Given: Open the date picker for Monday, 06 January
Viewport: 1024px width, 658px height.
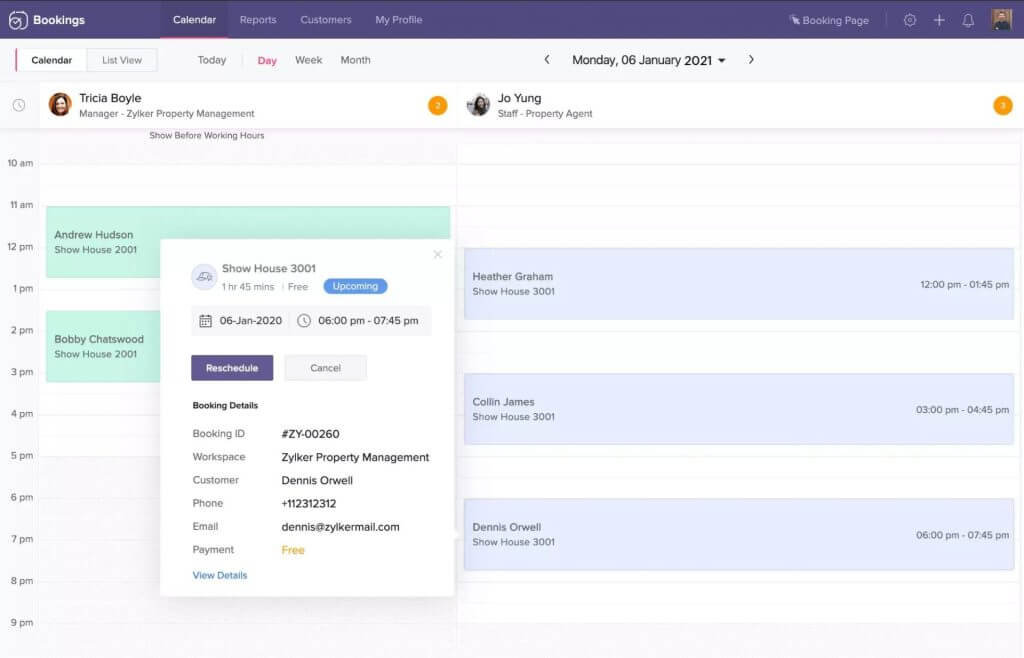Looking at the screenshot, I should tap(647, 59).
